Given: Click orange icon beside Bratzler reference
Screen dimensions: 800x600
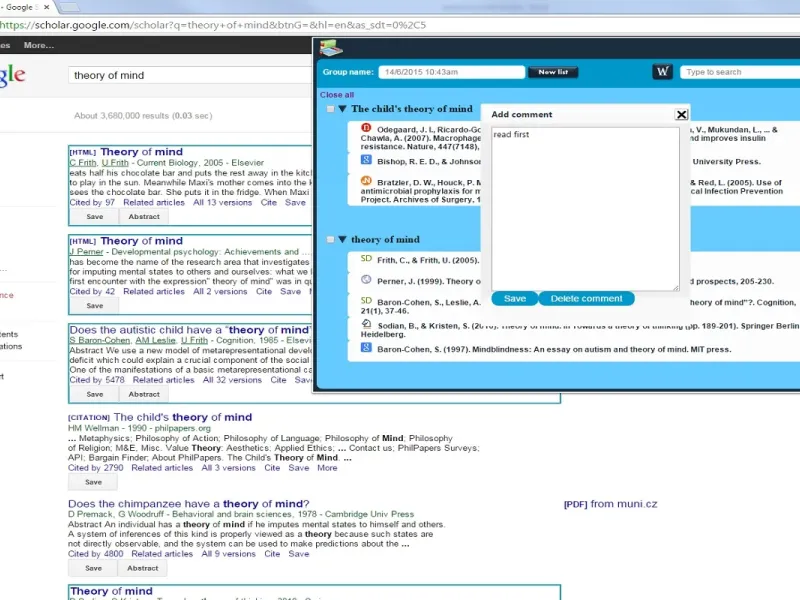Looking at the screenshot, I should [366, 181].
